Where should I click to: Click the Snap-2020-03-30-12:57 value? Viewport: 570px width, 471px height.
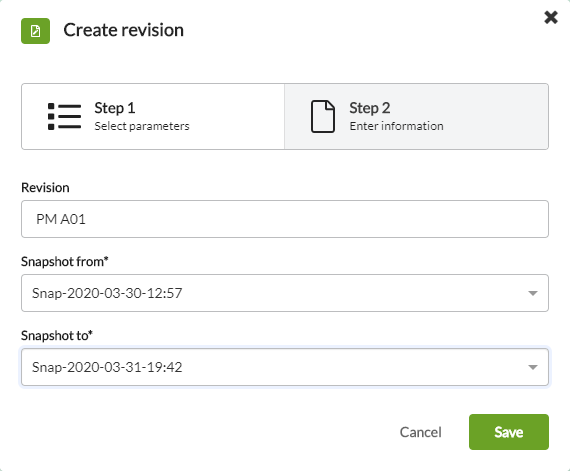click(x=107, y=293)
